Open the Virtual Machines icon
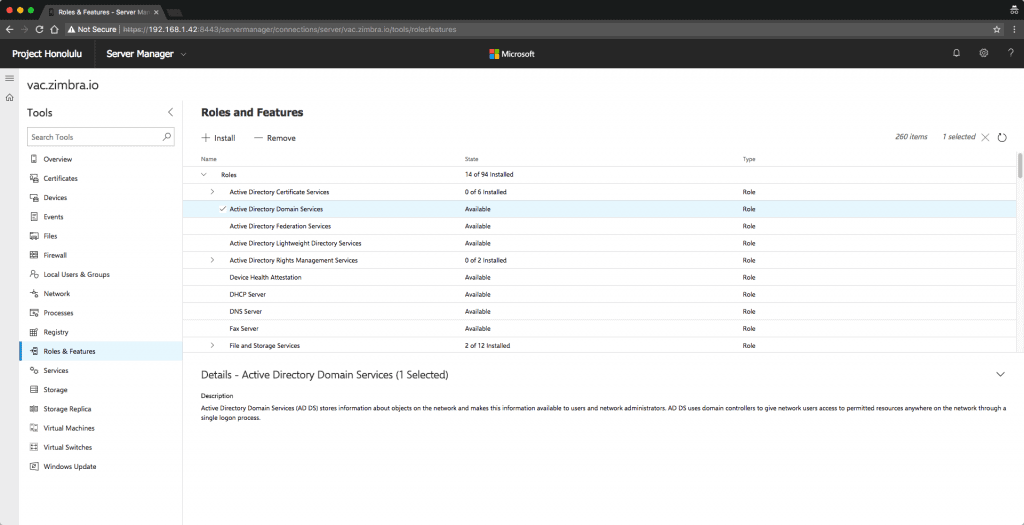Viewport: 1024px width, 525px height. [x=34, y=428]
